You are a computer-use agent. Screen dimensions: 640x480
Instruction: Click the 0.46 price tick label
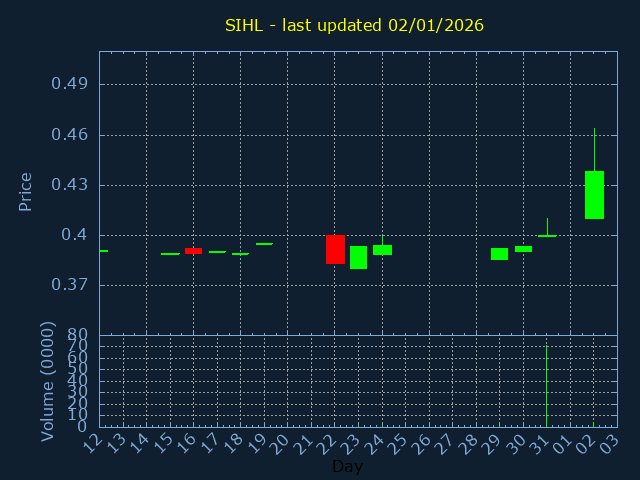click(70, 135)
